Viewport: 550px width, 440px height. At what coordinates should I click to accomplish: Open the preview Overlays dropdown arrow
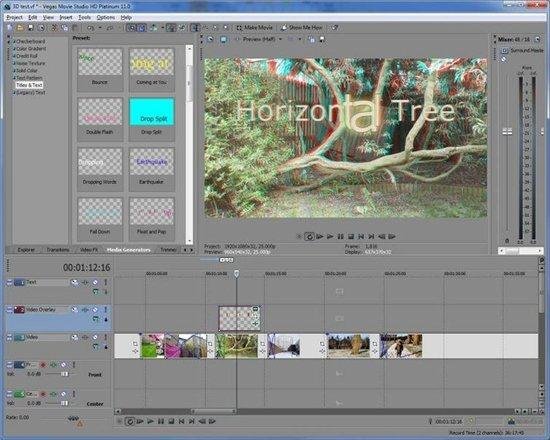(300, 39)
